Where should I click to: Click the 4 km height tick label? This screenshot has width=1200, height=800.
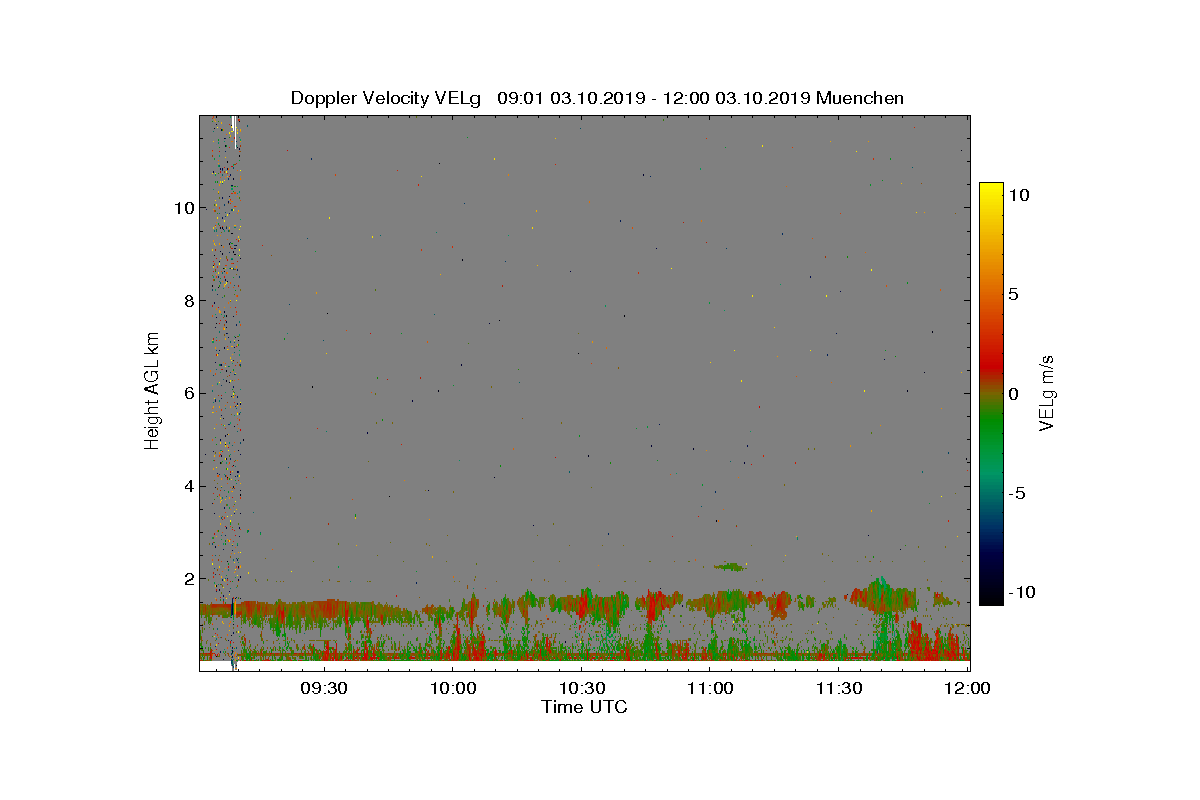click(x=188, y=486)
